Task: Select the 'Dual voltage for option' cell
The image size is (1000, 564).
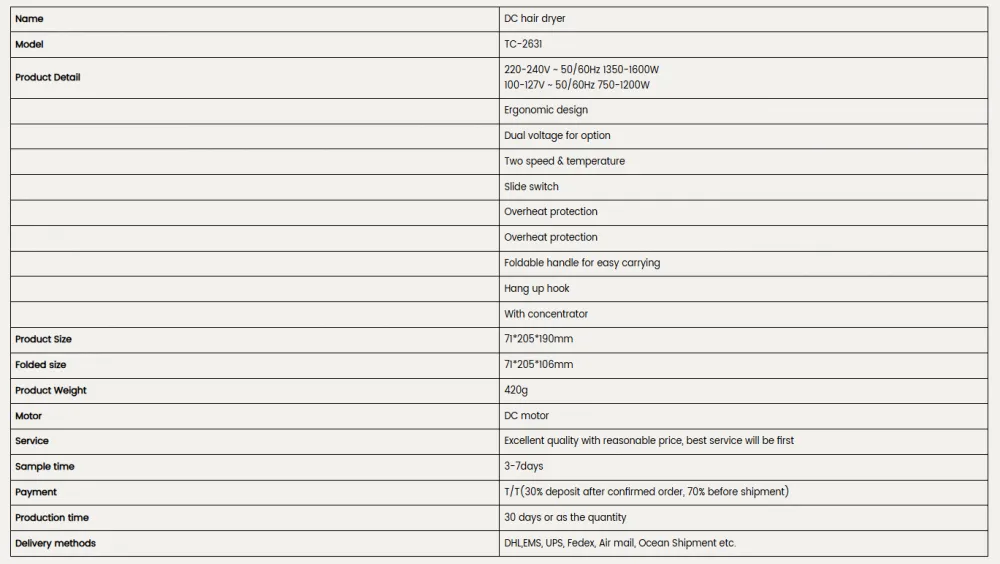Action: point(744,136)
